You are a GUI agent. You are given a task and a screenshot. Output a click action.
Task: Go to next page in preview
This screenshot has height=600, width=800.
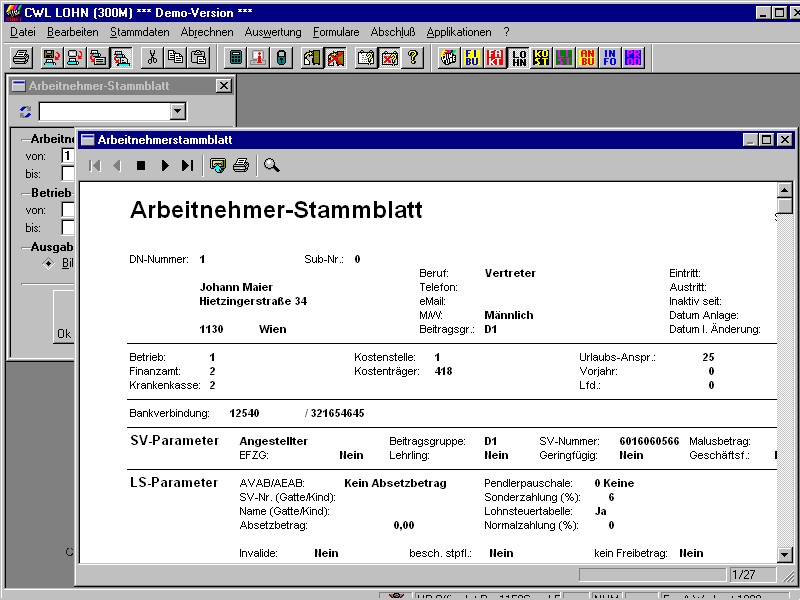click(x=165, y=165)
